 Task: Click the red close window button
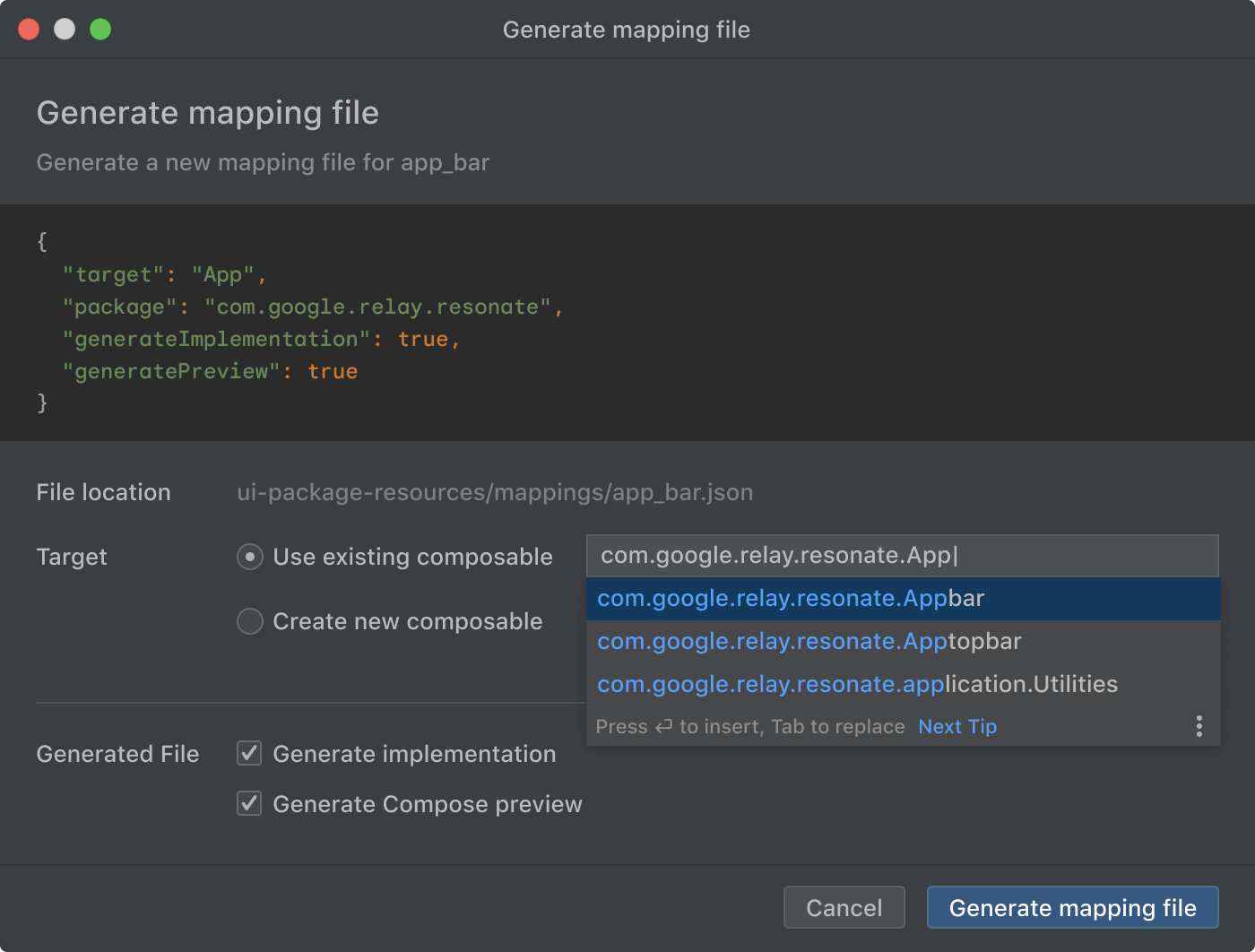click(29, 30)
